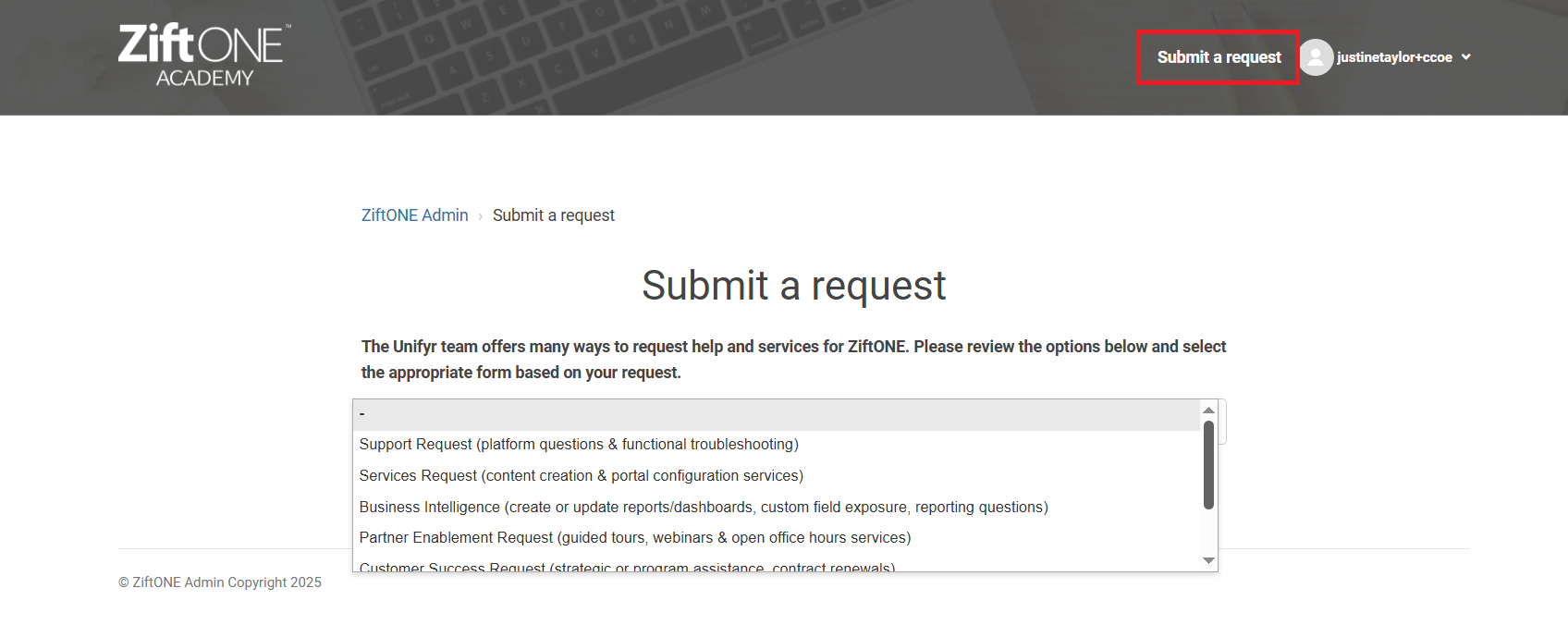Choose the Partner Enablement Request option
The width and height of the screenshot is (1568, 625).
tap(635, 537)
